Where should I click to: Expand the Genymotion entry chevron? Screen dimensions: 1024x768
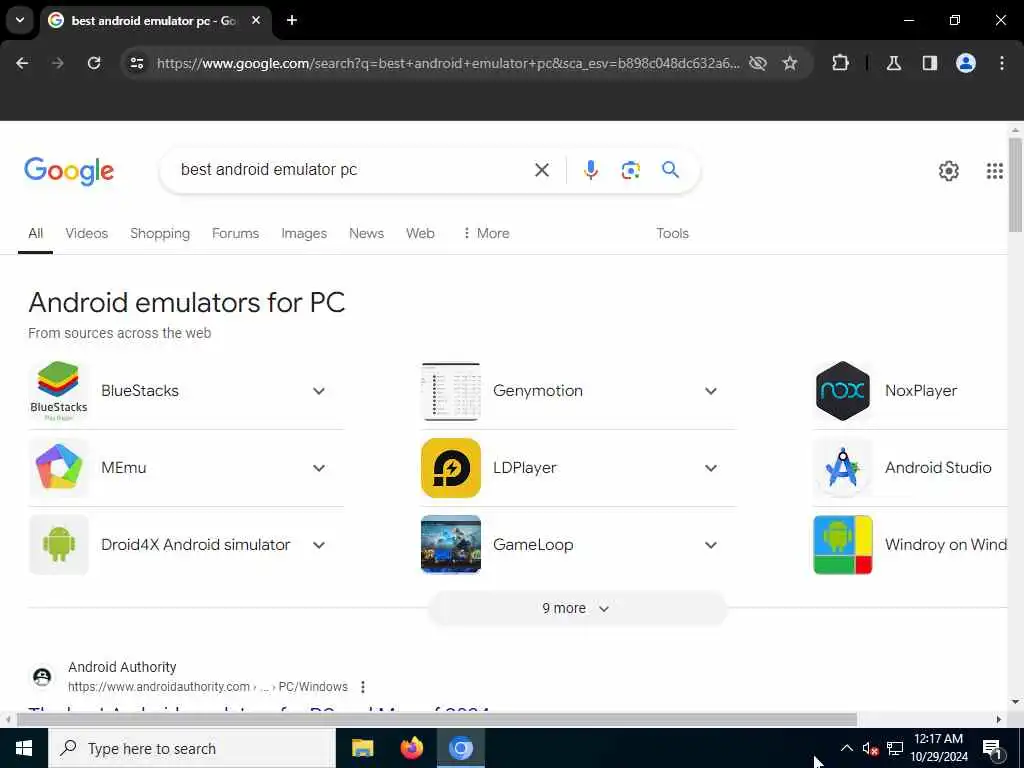(x=711, y=391)
